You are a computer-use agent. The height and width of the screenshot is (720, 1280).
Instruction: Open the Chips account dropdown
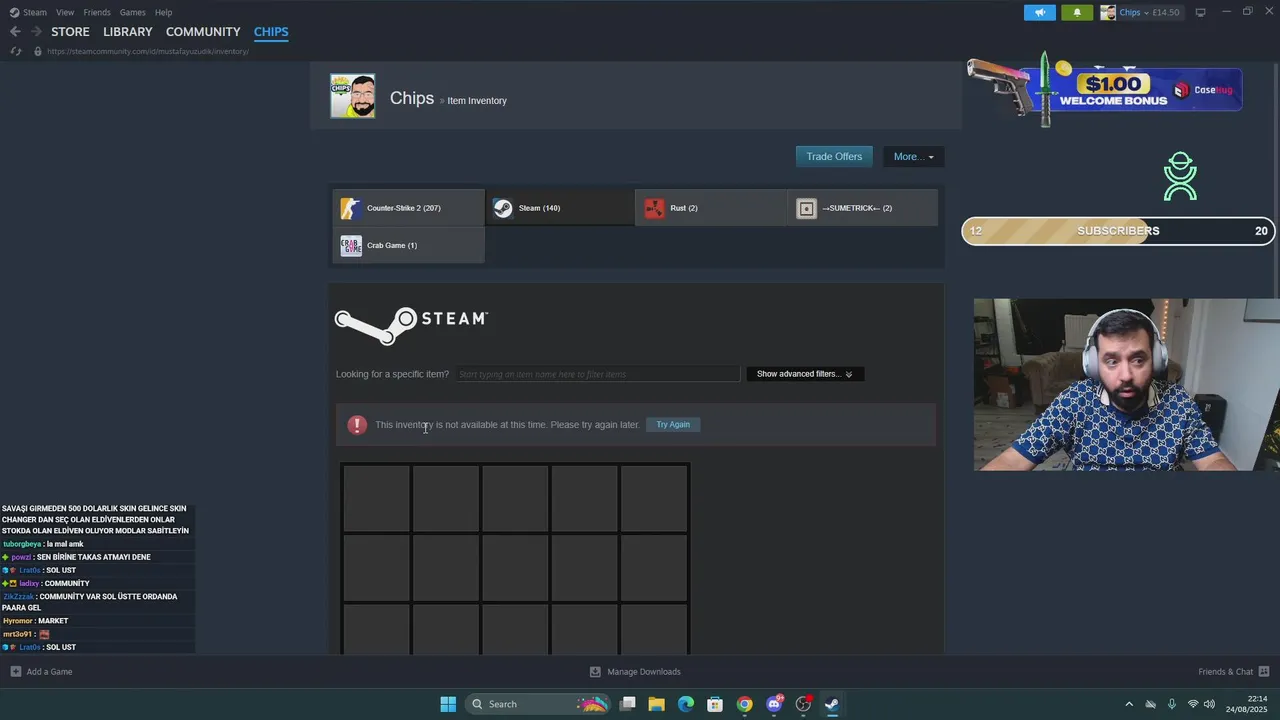pos(1141,12)
